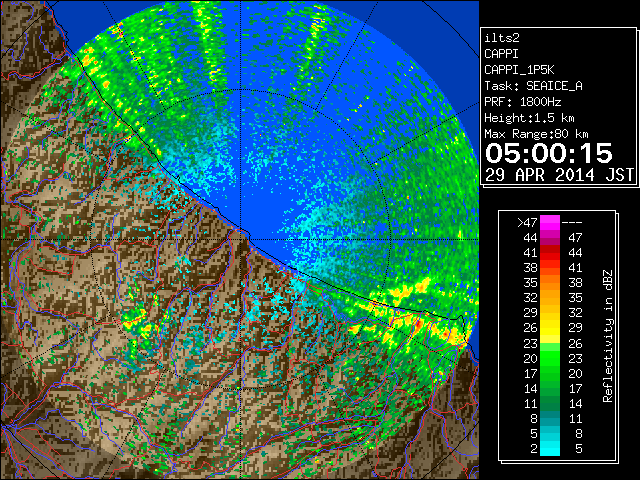Select the "PRF: 1800Hz" text
640x480 pixels.
tap(522, 102)
